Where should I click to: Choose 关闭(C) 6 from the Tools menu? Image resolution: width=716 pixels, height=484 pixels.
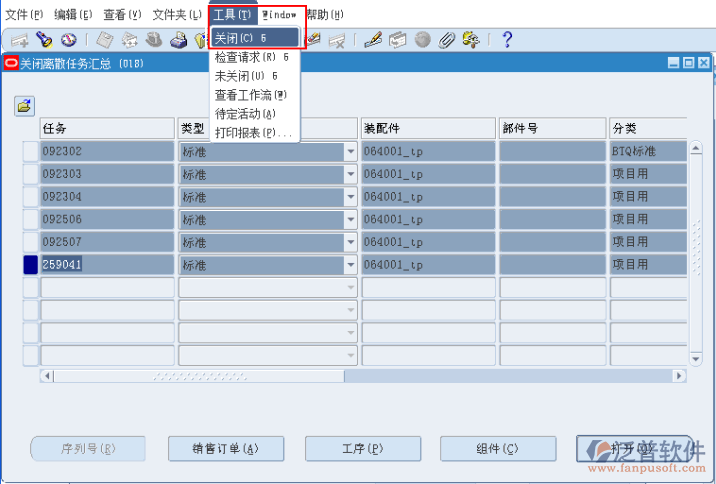coord(255,38)
